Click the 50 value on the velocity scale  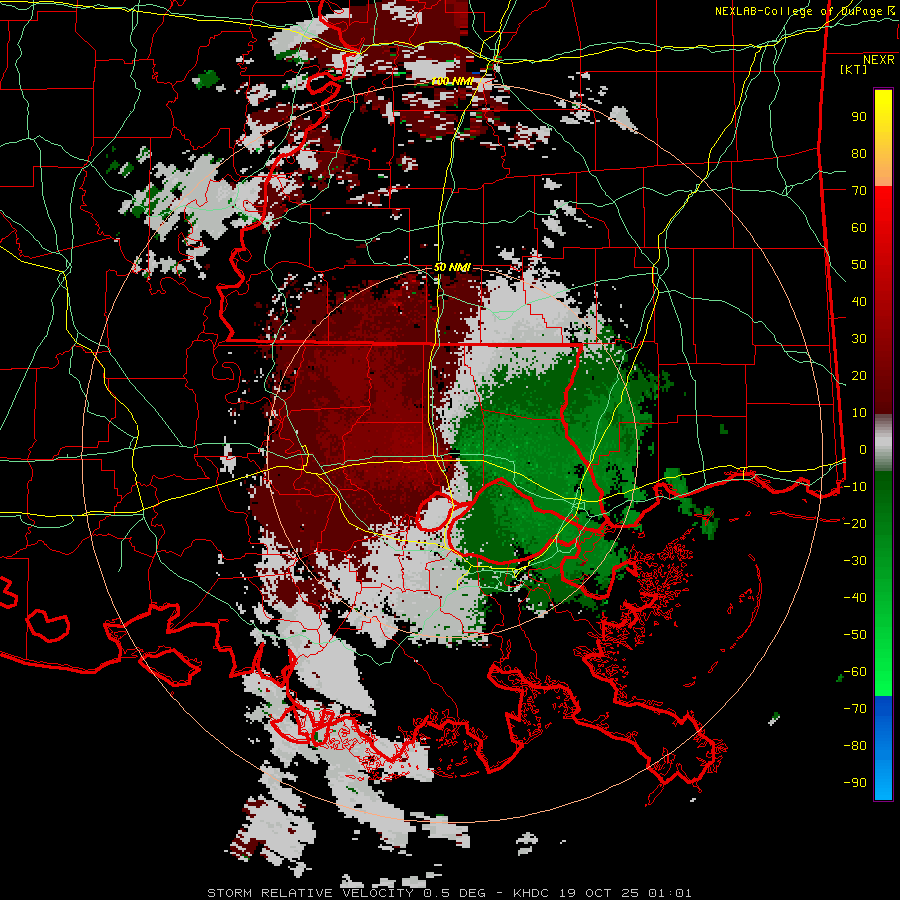pyautogui.click(x=859, y=265)
